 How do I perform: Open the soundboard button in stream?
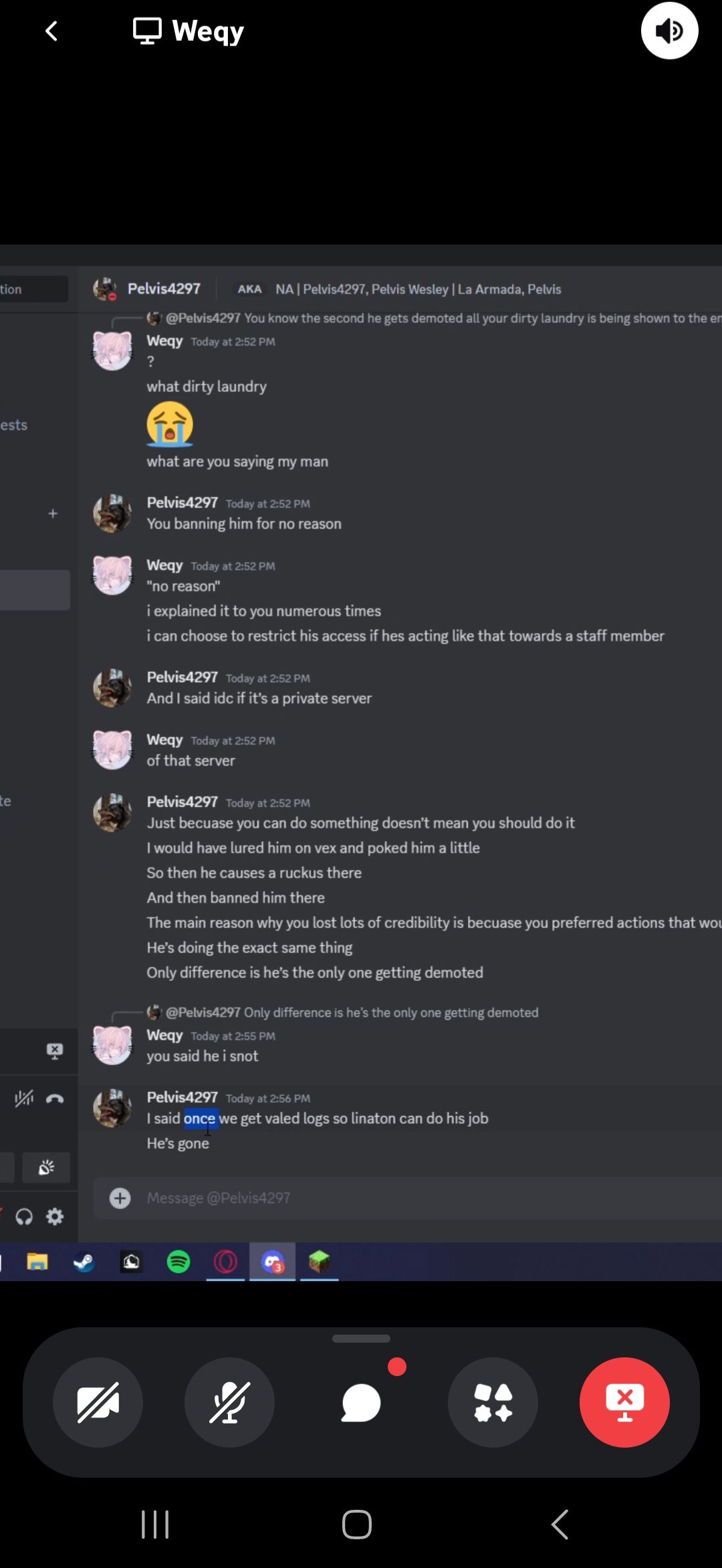[x=46, y=1167]
